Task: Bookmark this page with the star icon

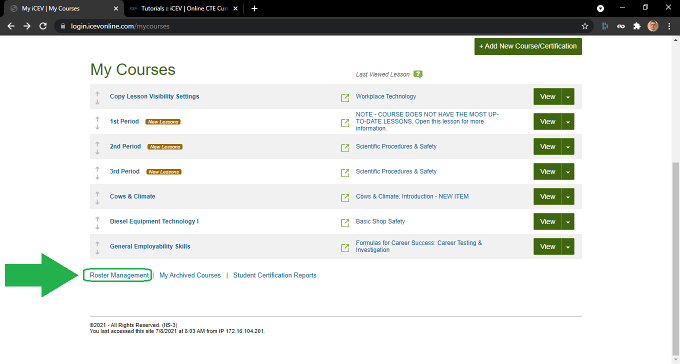Action: point(585,26)
